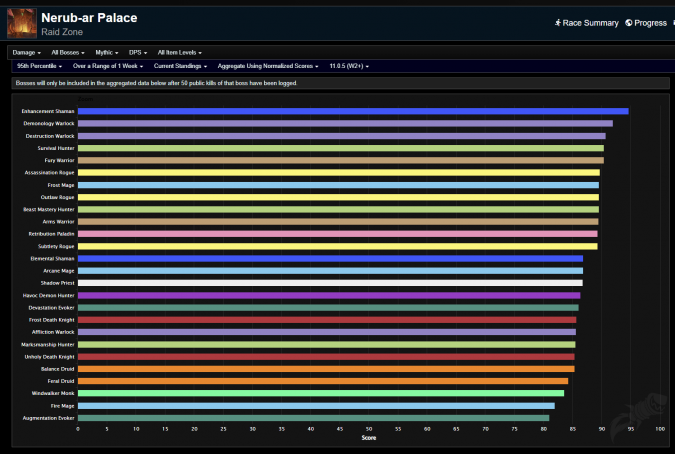Click the Marksmanship Hunter label
The width and height of the screenshot is (675, 454).
pos(47,344)
